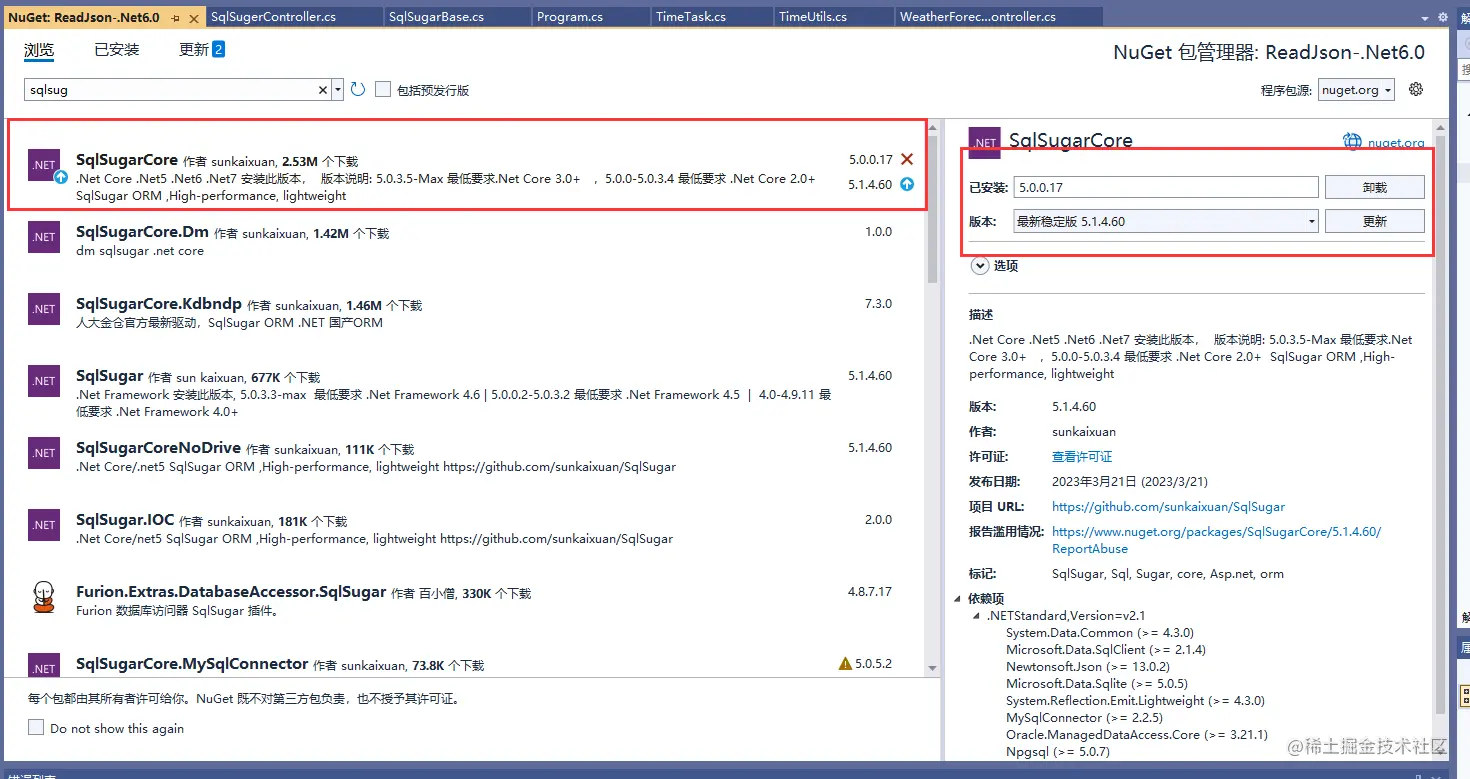Select the SqlSugar.IOC package title

(125, 520)
